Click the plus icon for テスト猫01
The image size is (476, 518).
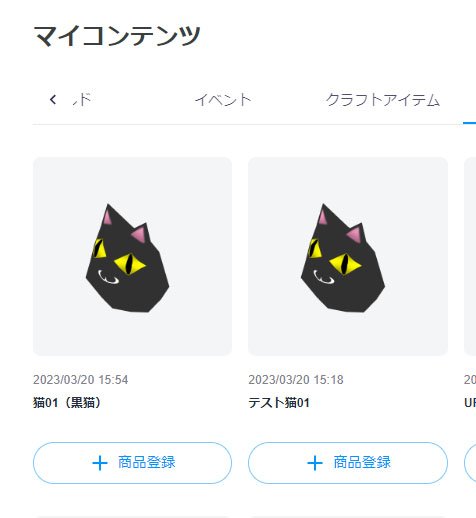[x=315, y=463]
